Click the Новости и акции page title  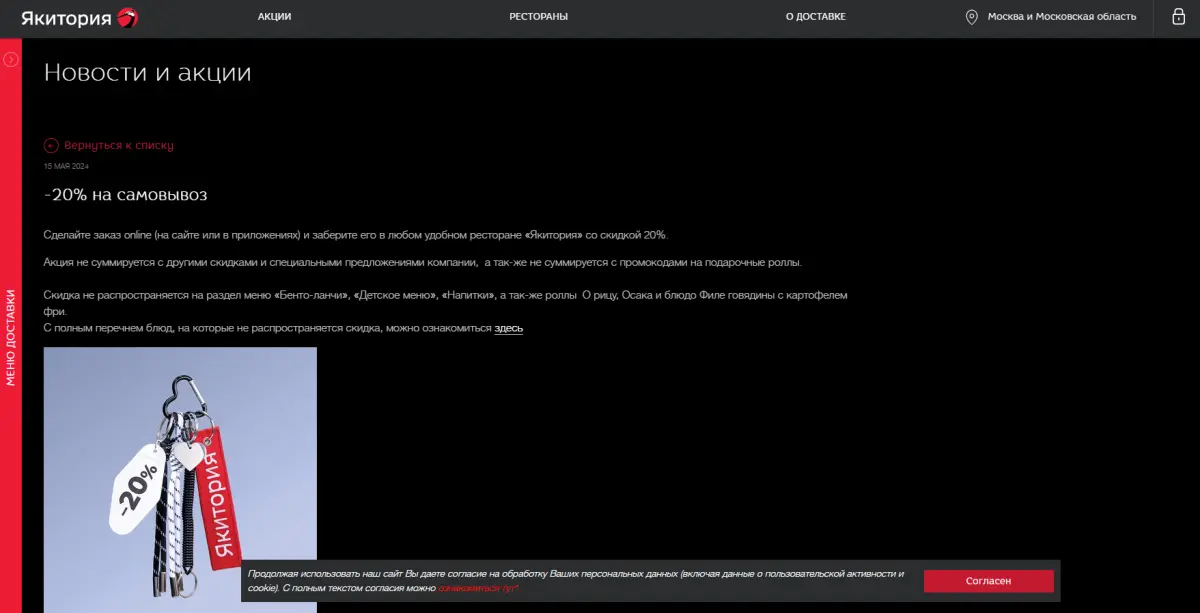[x=147, y=72]
